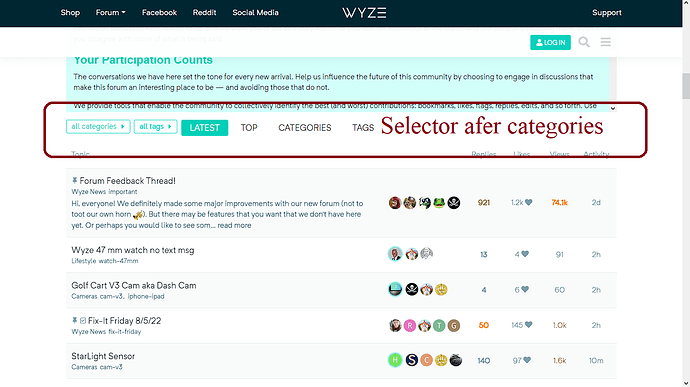Viewport: 690px width, 387px height.
Task: Click first avatar in Wyze 47 mm watch row
Action: [395, 254]
